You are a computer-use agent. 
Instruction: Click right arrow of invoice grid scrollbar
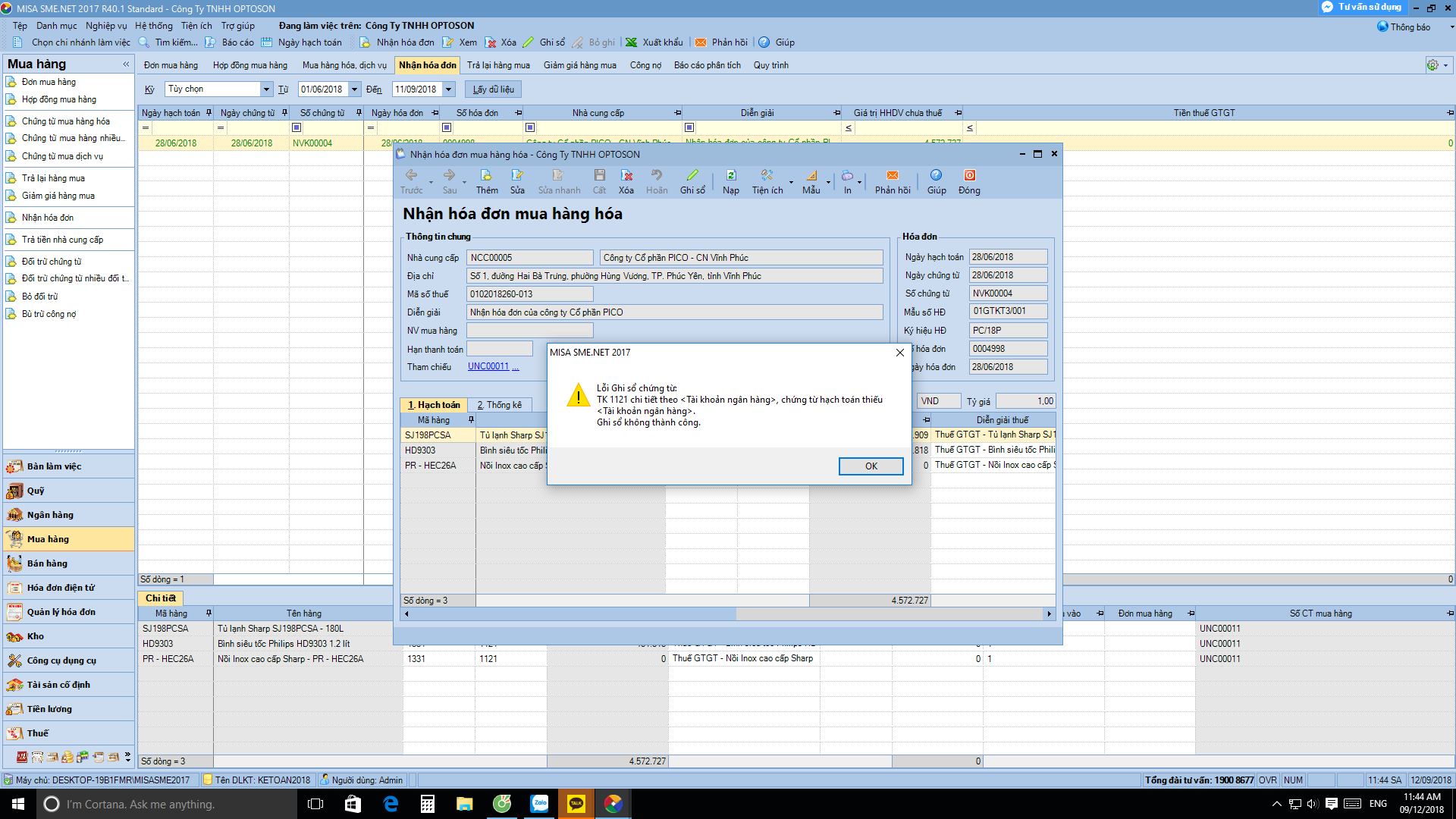[x=1050, y=613]
